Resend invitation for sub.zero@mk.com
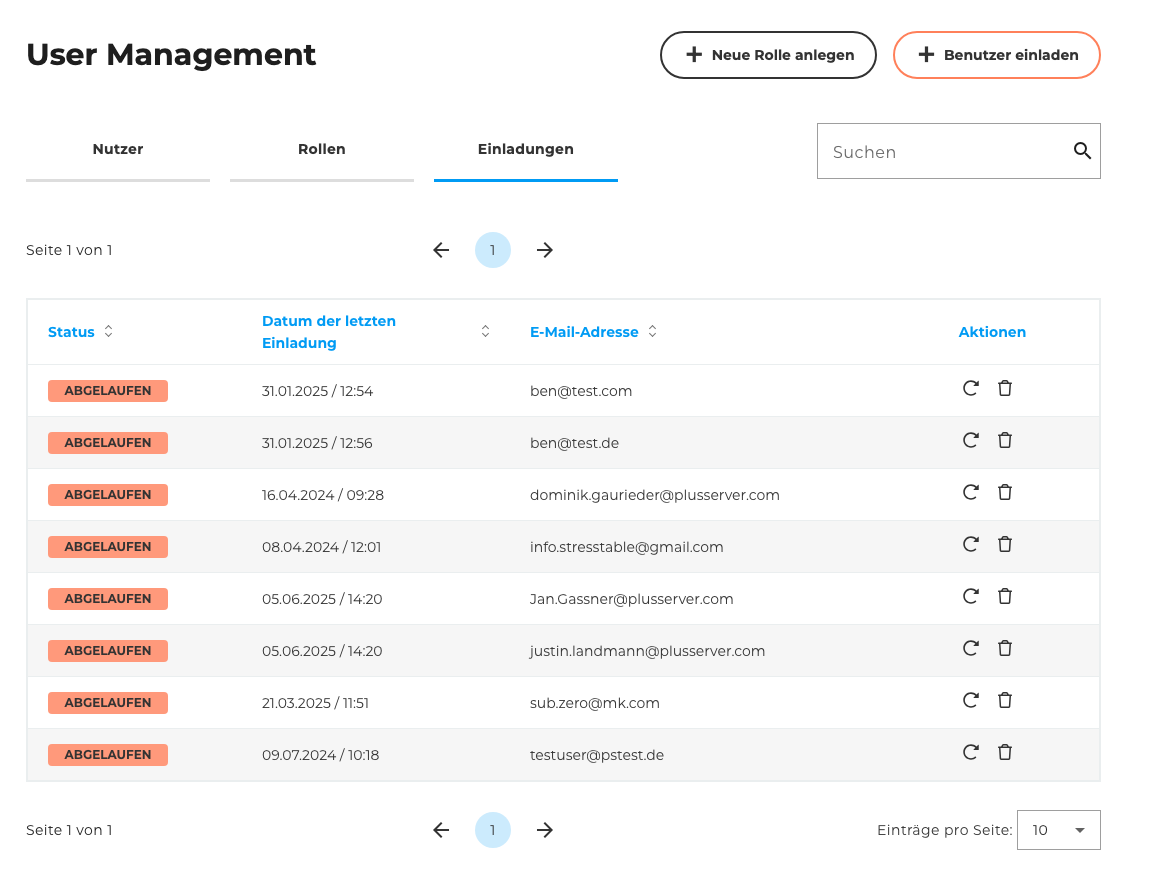Image resolution: width=1163 pixels, height=884 pixels. (970, 700)
